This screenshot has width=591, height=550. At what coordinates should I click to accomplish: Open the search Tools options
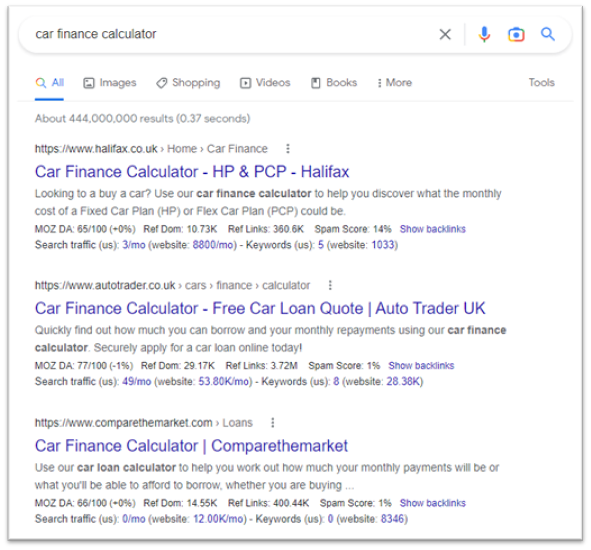click(x=542, y=82)
